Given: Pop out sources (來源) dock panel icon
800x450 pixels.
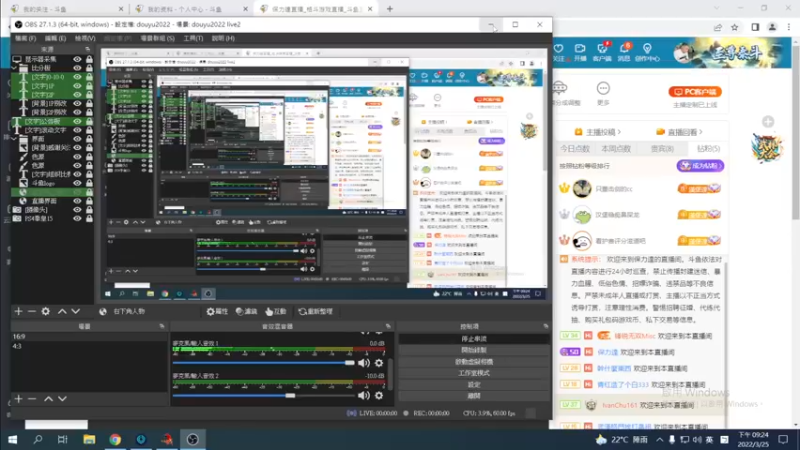Looking at the screenshot, I should tap(88, 49).
